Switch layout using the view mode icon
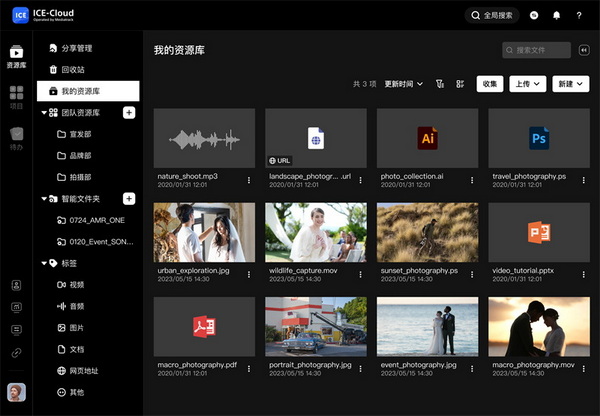This screenshot has height=416, width=600. pyautogui.click(x=460, y=84)
